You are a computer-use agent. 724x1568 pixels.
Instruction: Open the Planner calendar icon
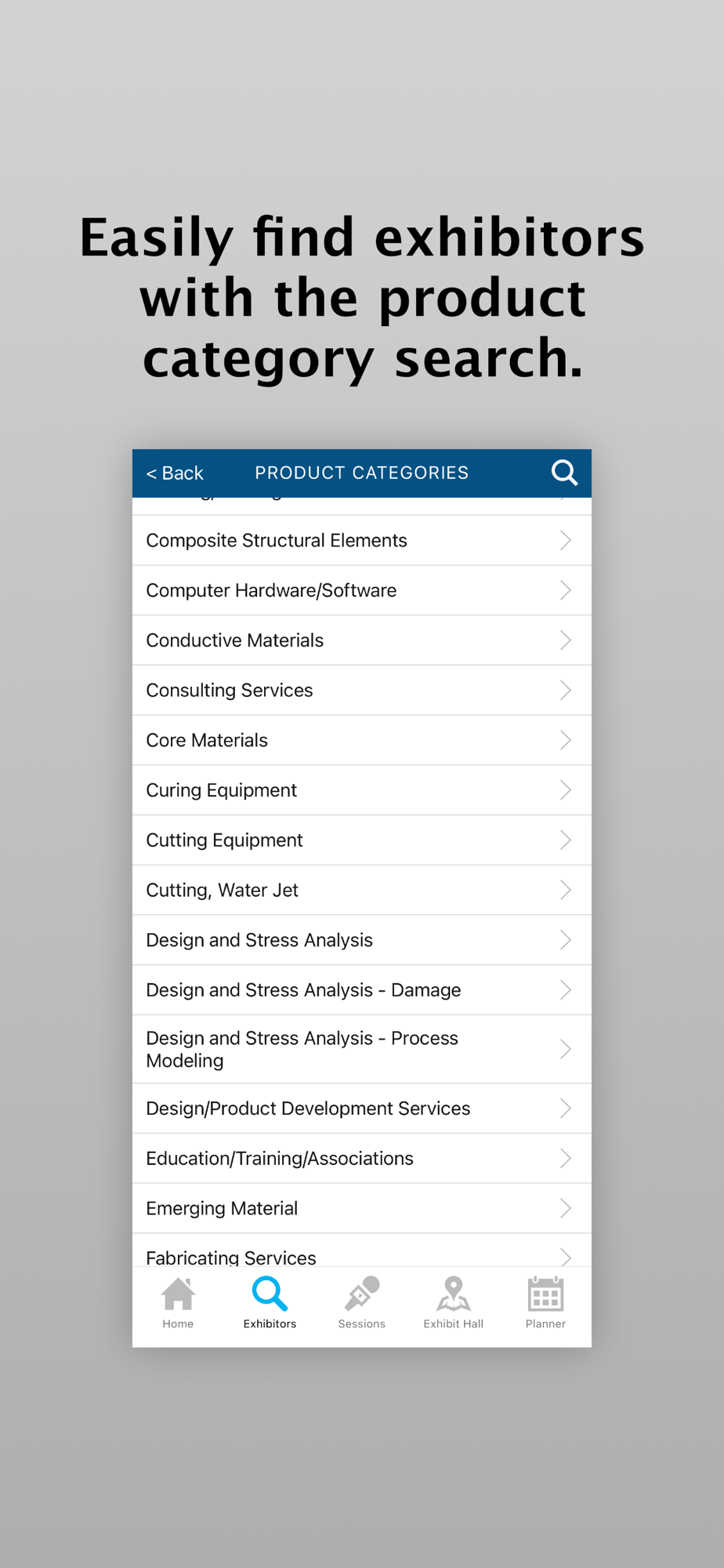tap(545, 1294)
